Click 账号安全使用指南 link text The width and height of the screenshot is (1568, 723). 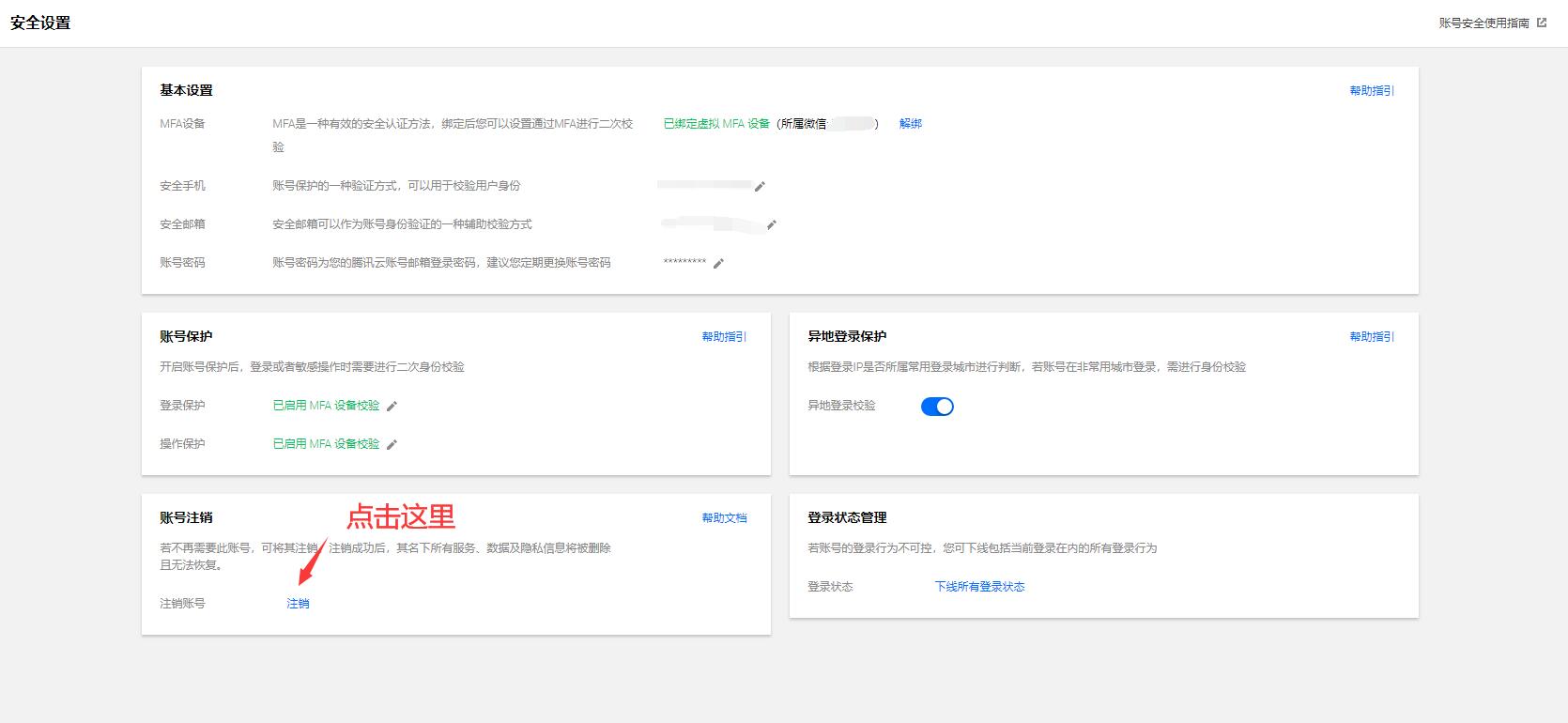pos(1484,23)
